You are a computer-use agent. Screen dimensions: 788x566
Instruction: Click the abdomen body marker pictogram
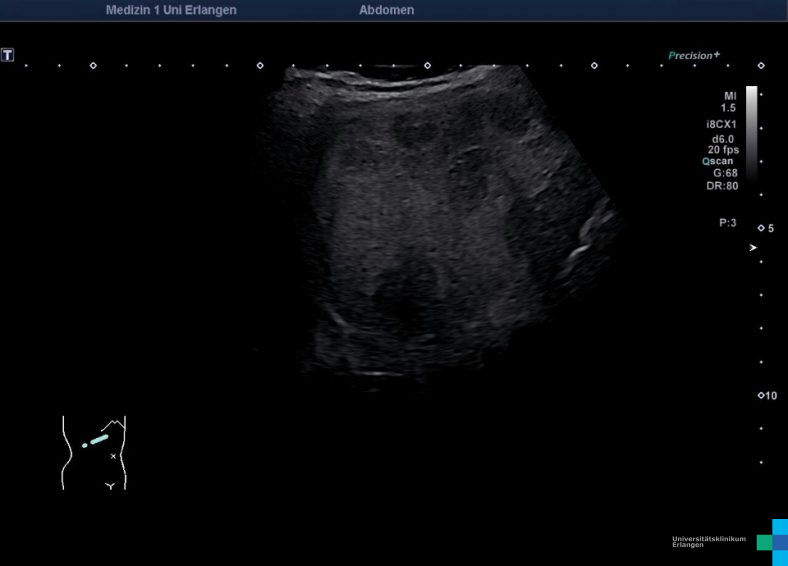point(95,453)
